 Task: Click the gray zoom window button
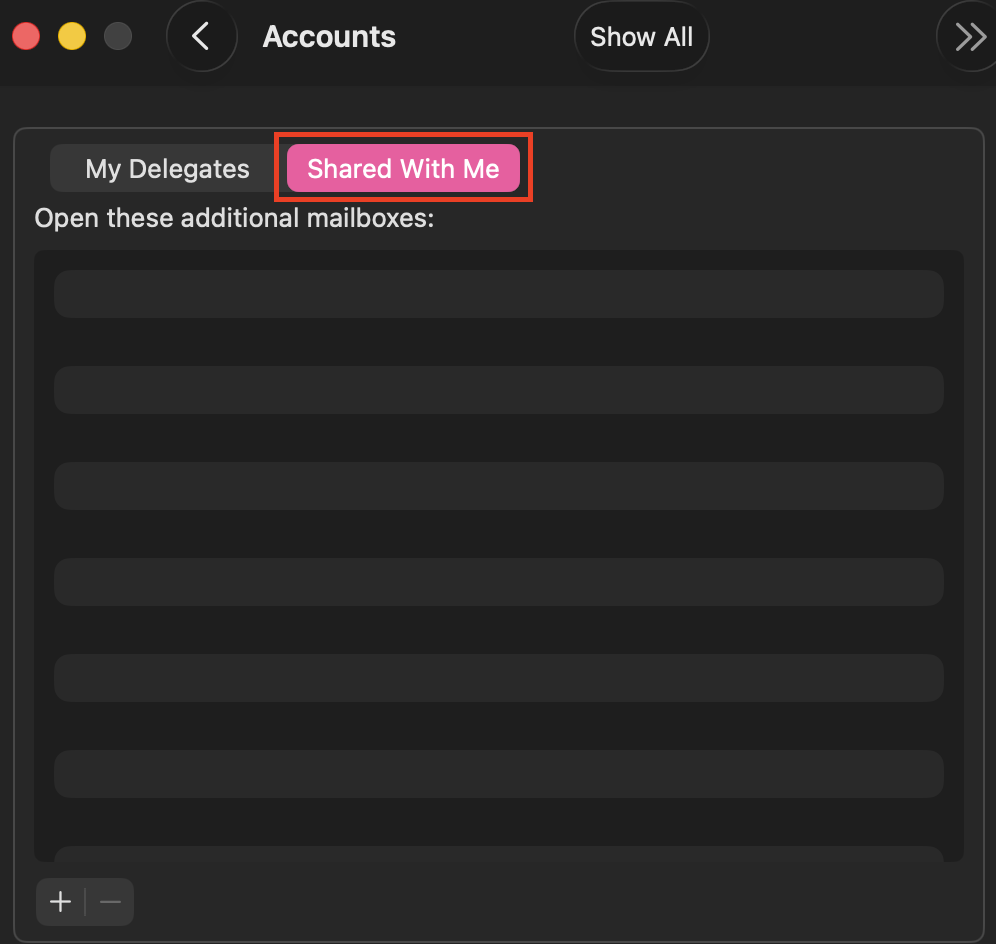(118, 37)
